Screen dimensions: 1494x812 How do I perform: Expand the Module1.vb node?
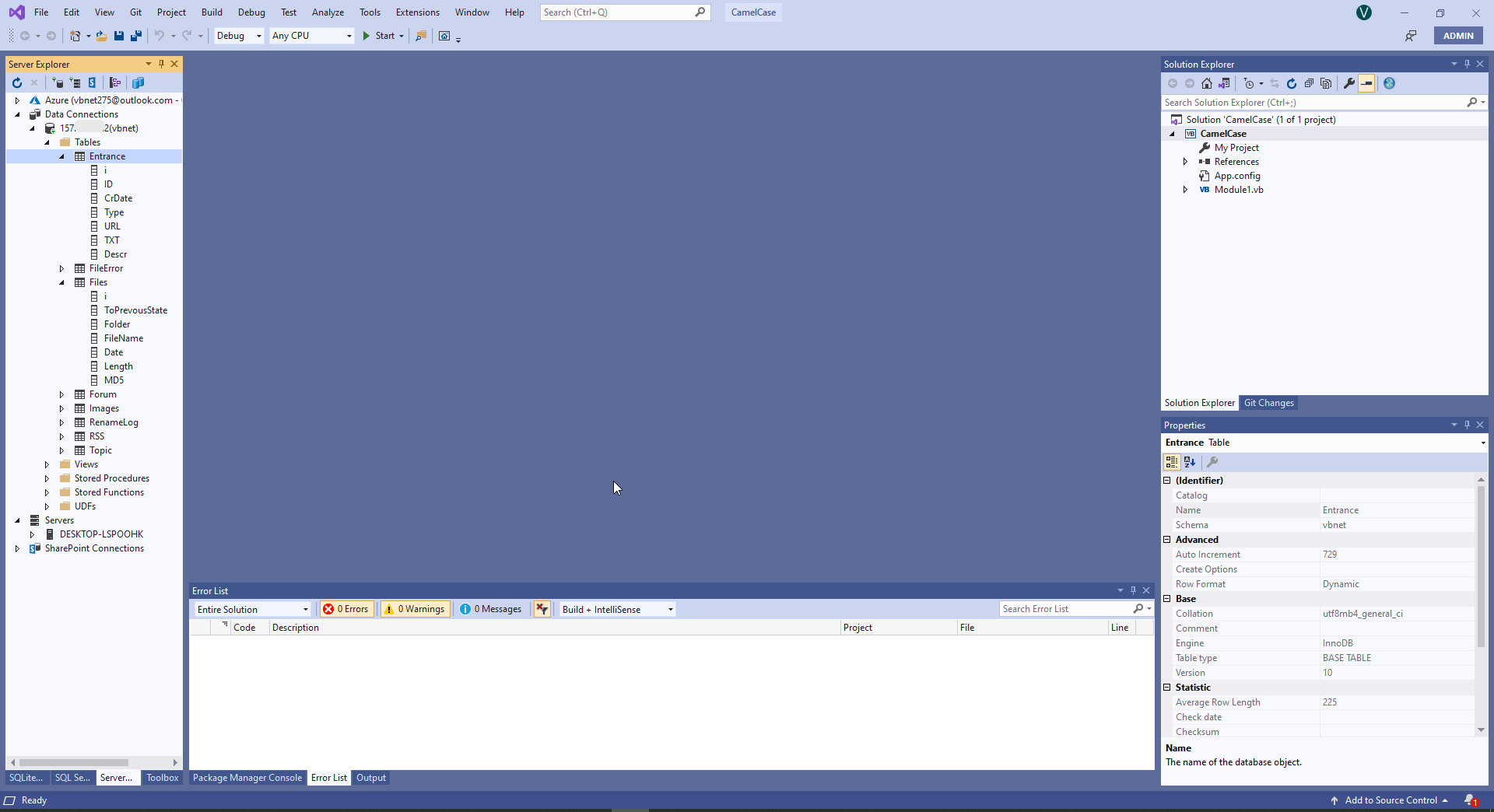1186,190
